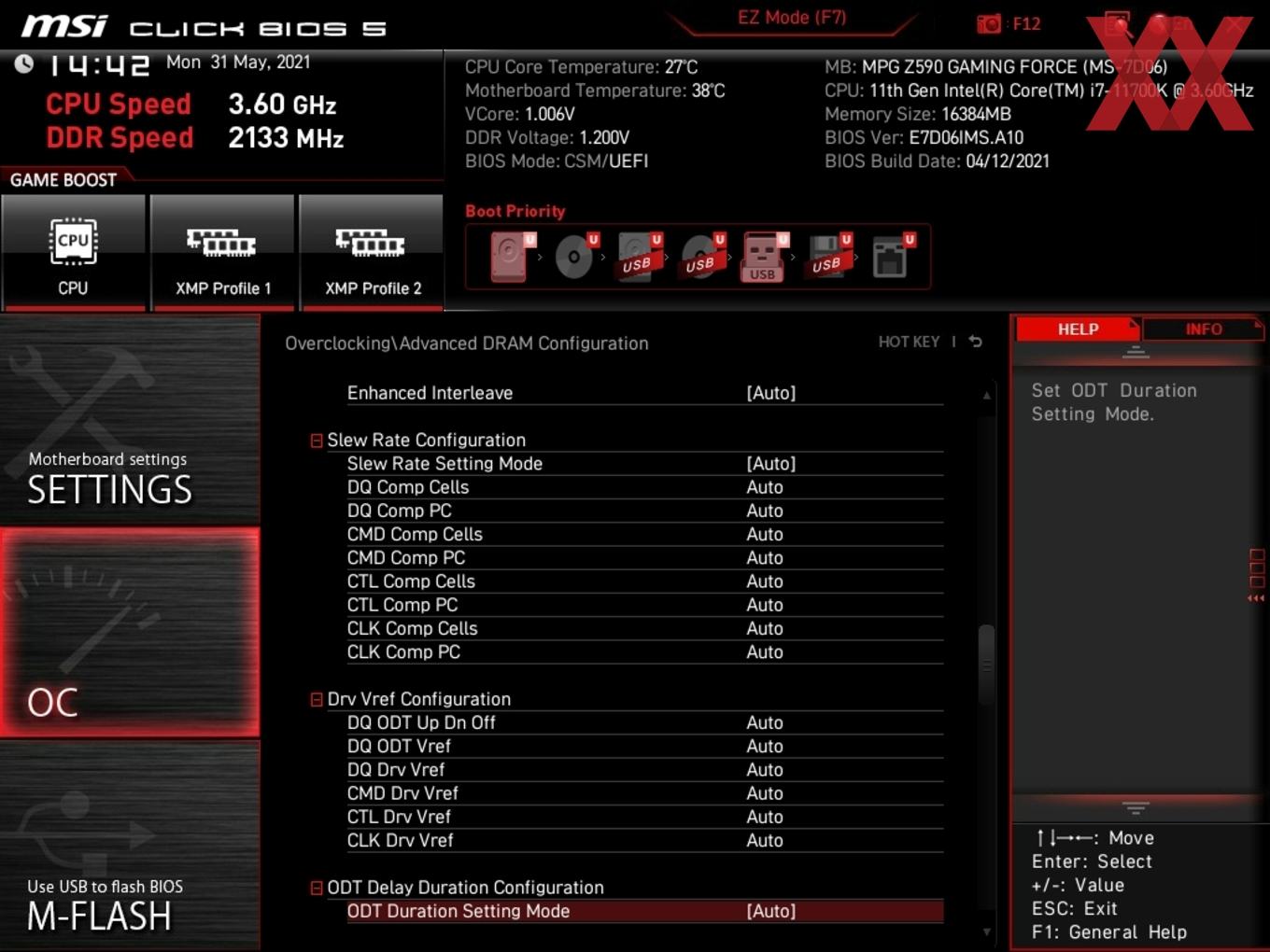Select CTL Comp PC row

point(644,605)
